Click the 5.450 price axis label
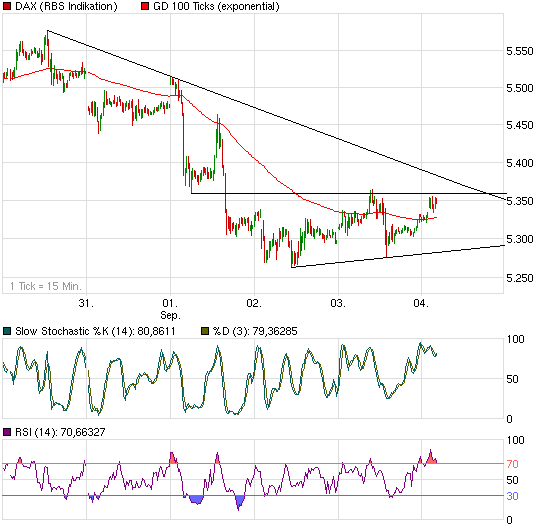 pos(520,125)
